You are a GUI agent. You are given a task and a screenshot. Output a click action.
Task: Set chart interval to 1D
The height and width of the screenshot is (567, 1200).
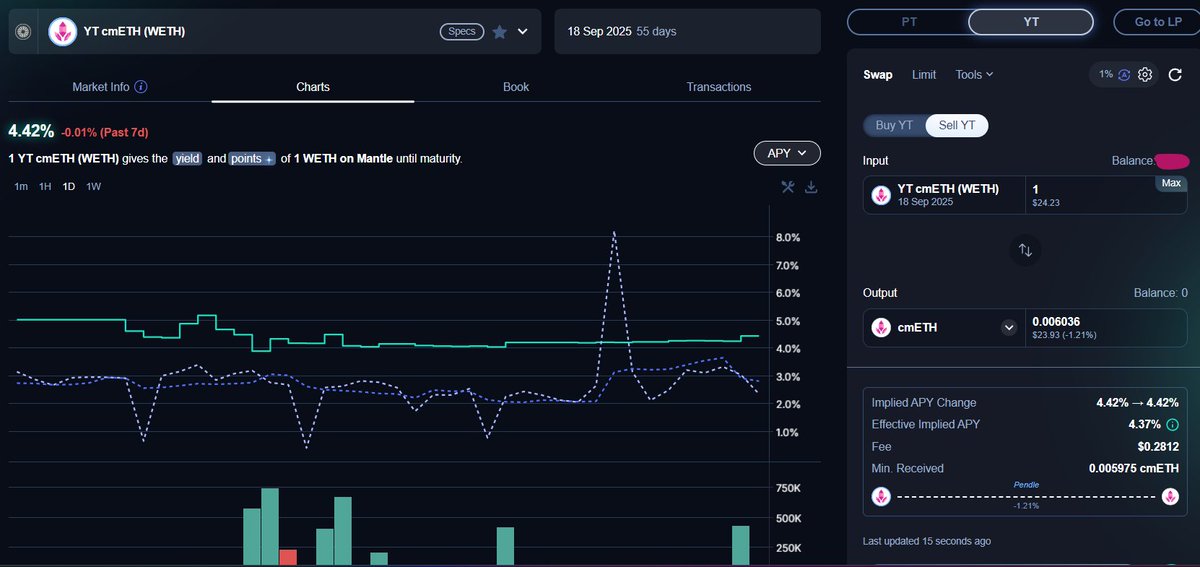click(69, 187)
